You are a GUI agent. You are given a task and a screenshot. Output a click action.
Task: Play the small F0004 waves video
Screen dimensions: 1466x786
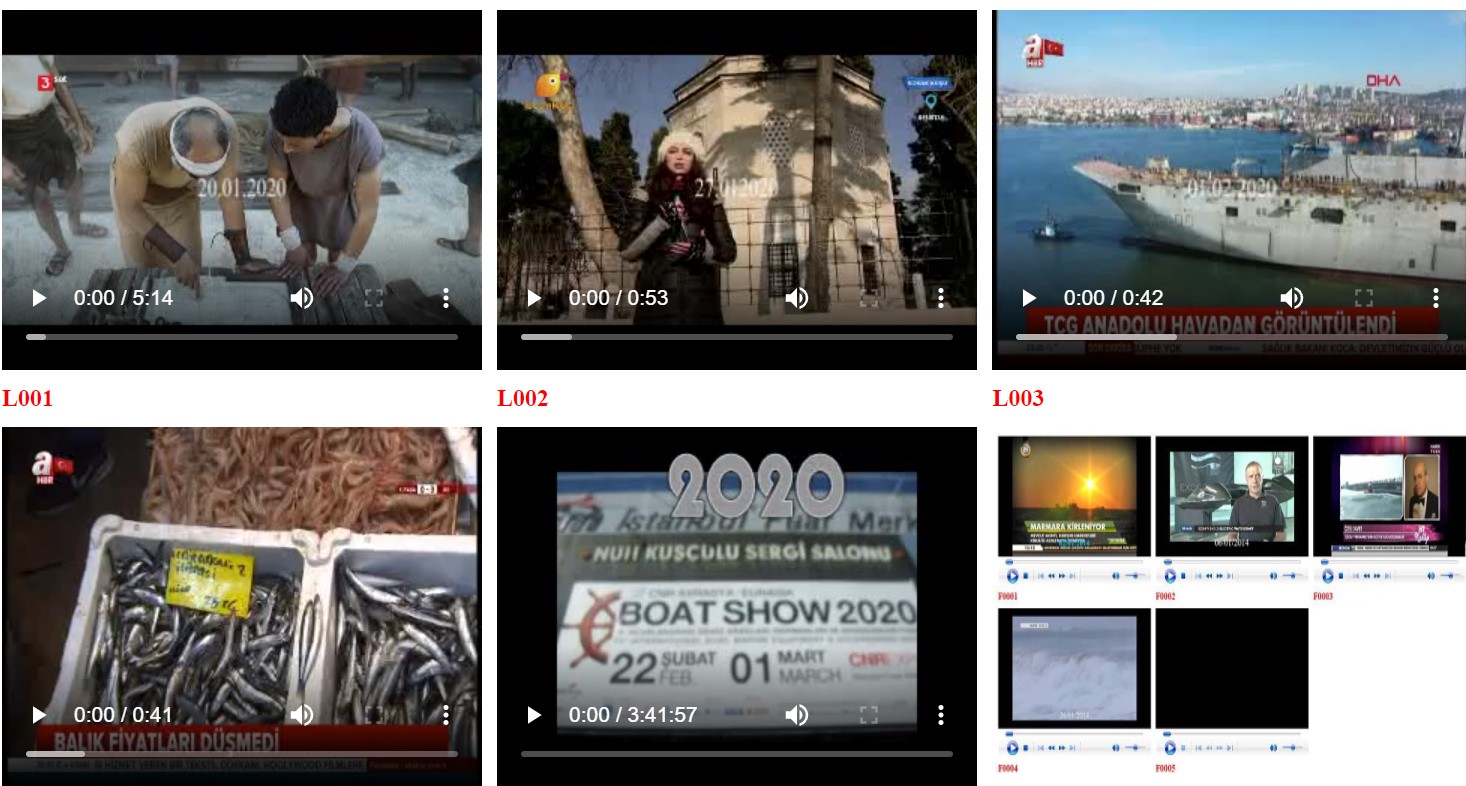pyautogui.click(x=1012, y=748)
